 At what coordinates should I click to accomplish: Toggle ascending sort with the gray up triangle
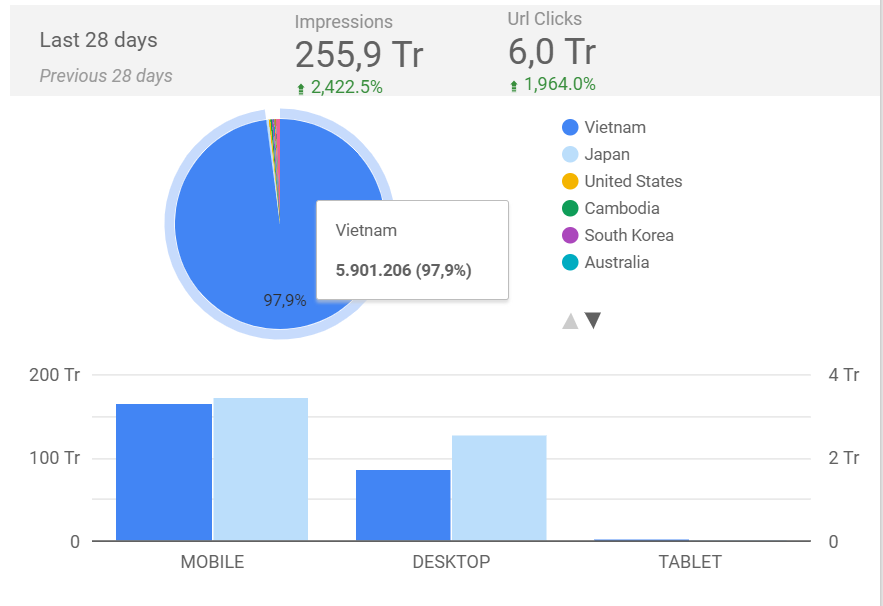[x=569, y=319]
